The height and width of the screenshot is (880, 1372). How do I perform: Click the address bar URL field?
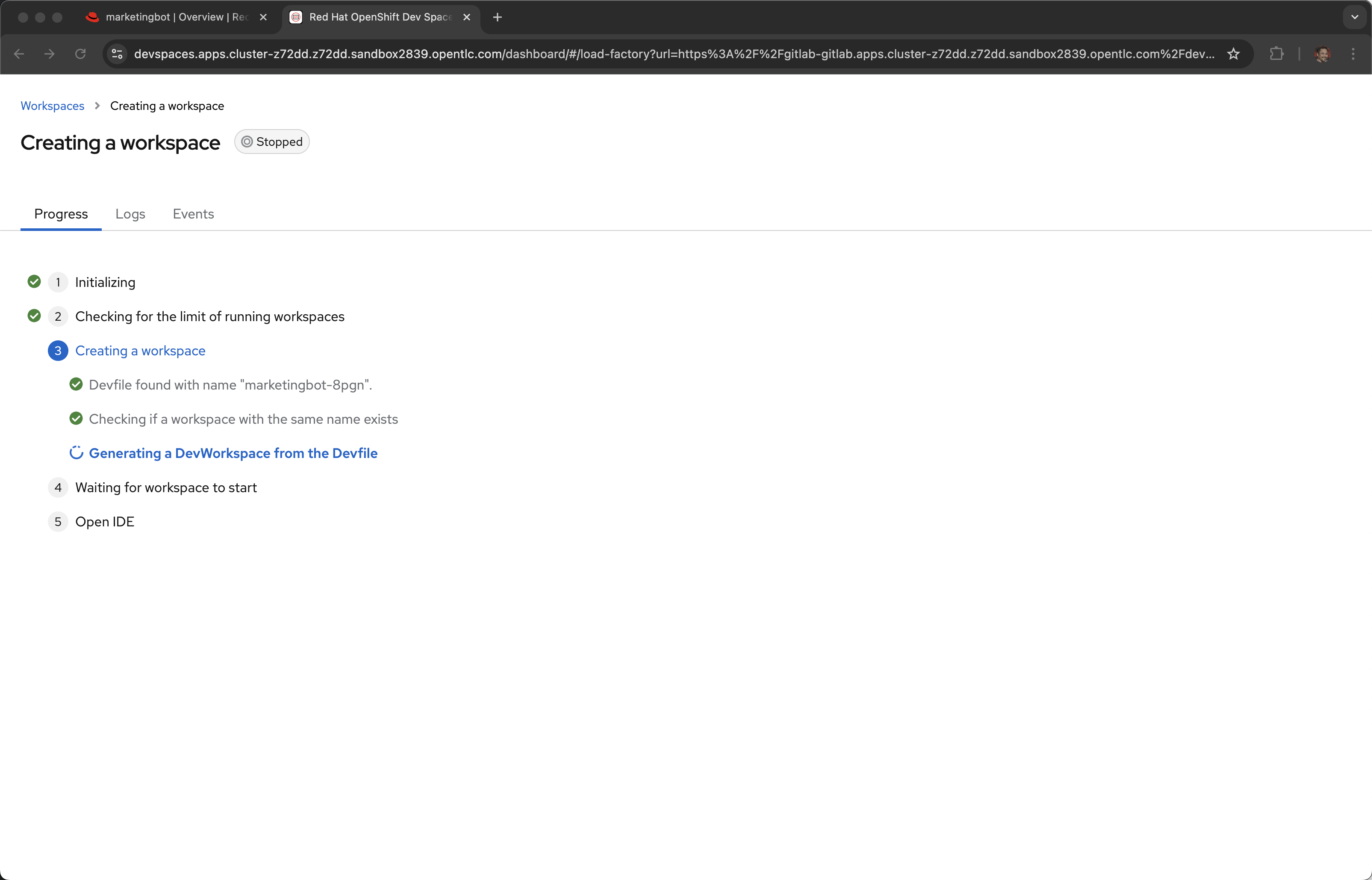(x=674, y=54)
